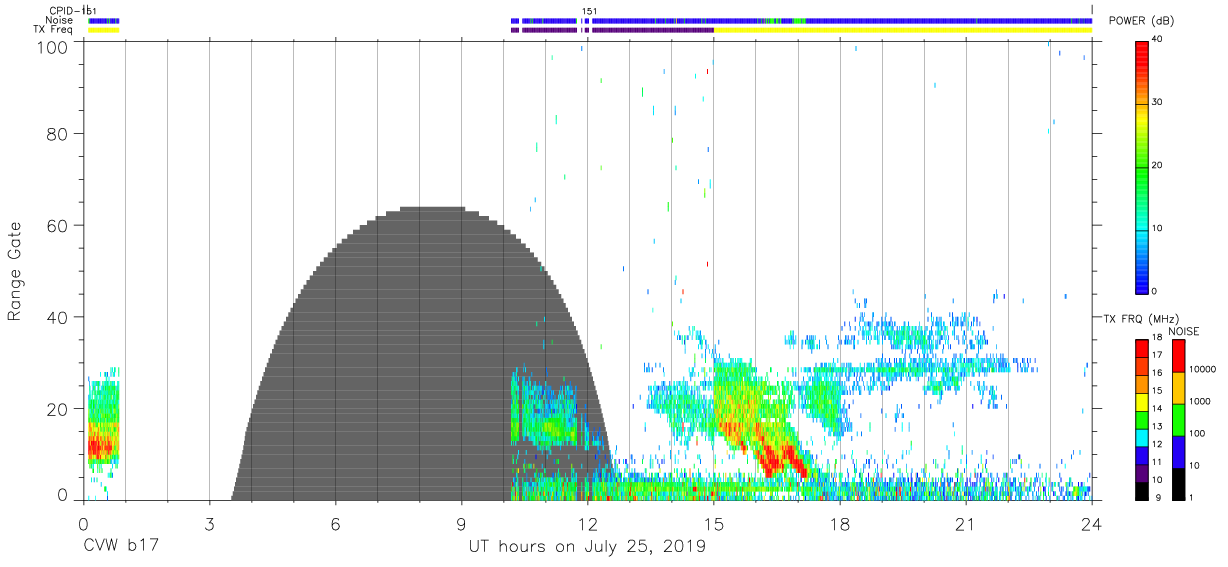The image size is (1228, 567).
Task: Click the 40 label on power colorbar
Action: pyautogui.click(x=1158, y=39)
